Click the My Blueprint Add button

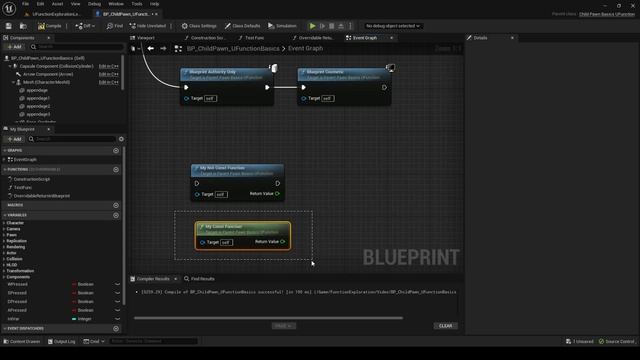tap(14, 139)
